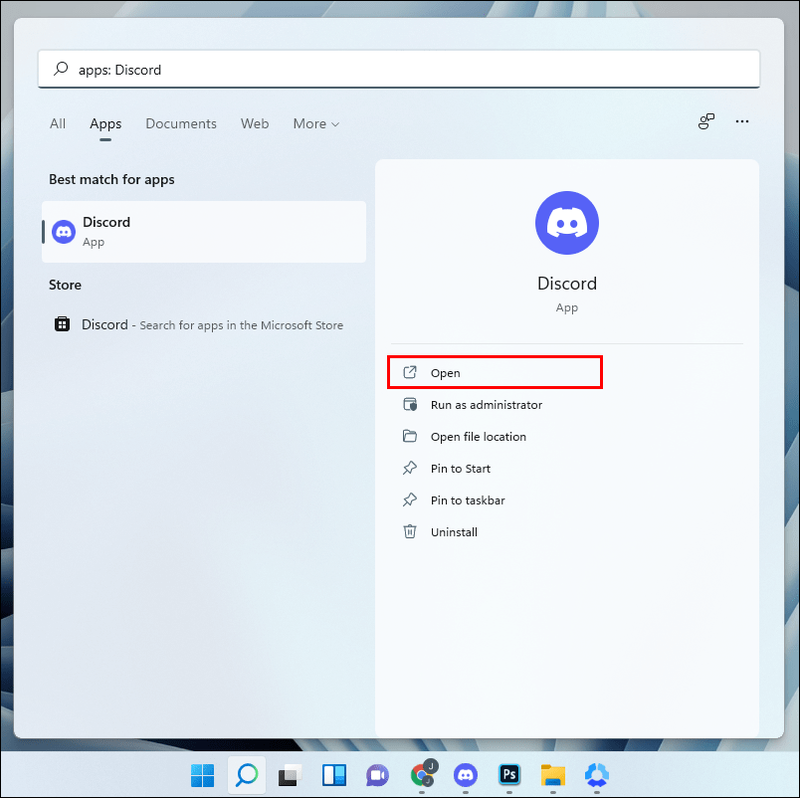Open the Windows Start button
The height and width of the screenshot is (798, 800).
(203, 775)
